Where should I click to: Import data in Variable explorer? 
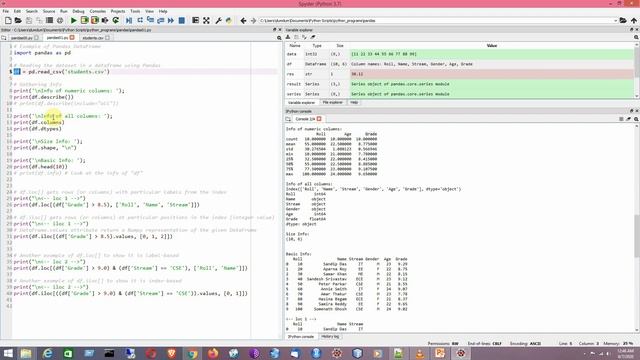(288, 37)
